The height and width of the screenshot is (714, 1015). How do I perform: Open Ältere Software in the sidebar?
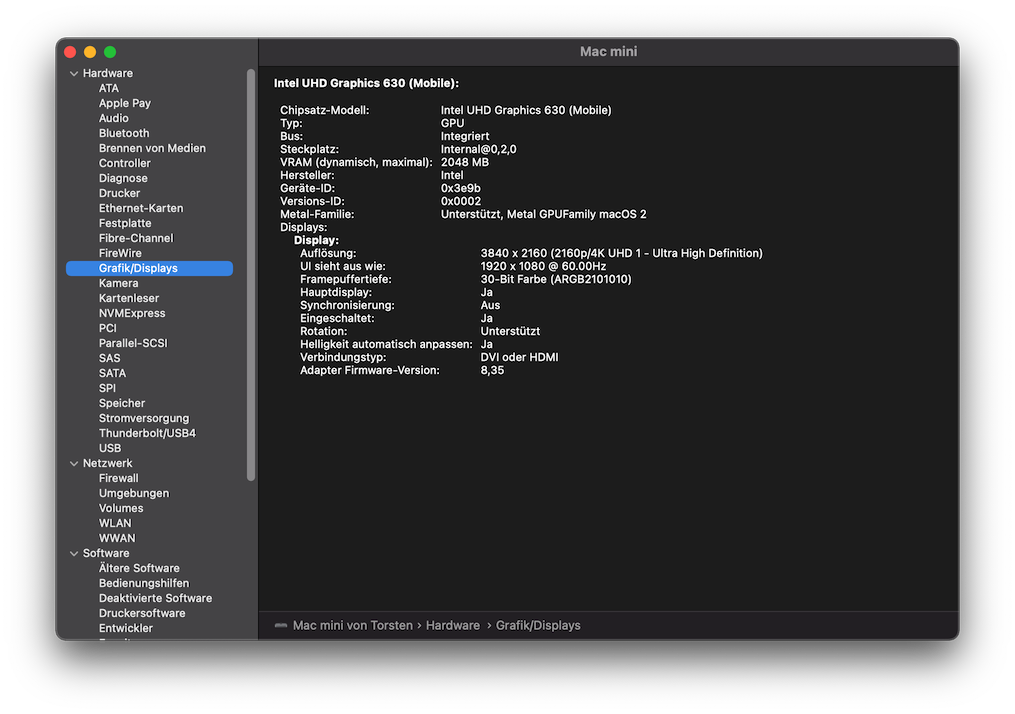[x=139, y=568]
